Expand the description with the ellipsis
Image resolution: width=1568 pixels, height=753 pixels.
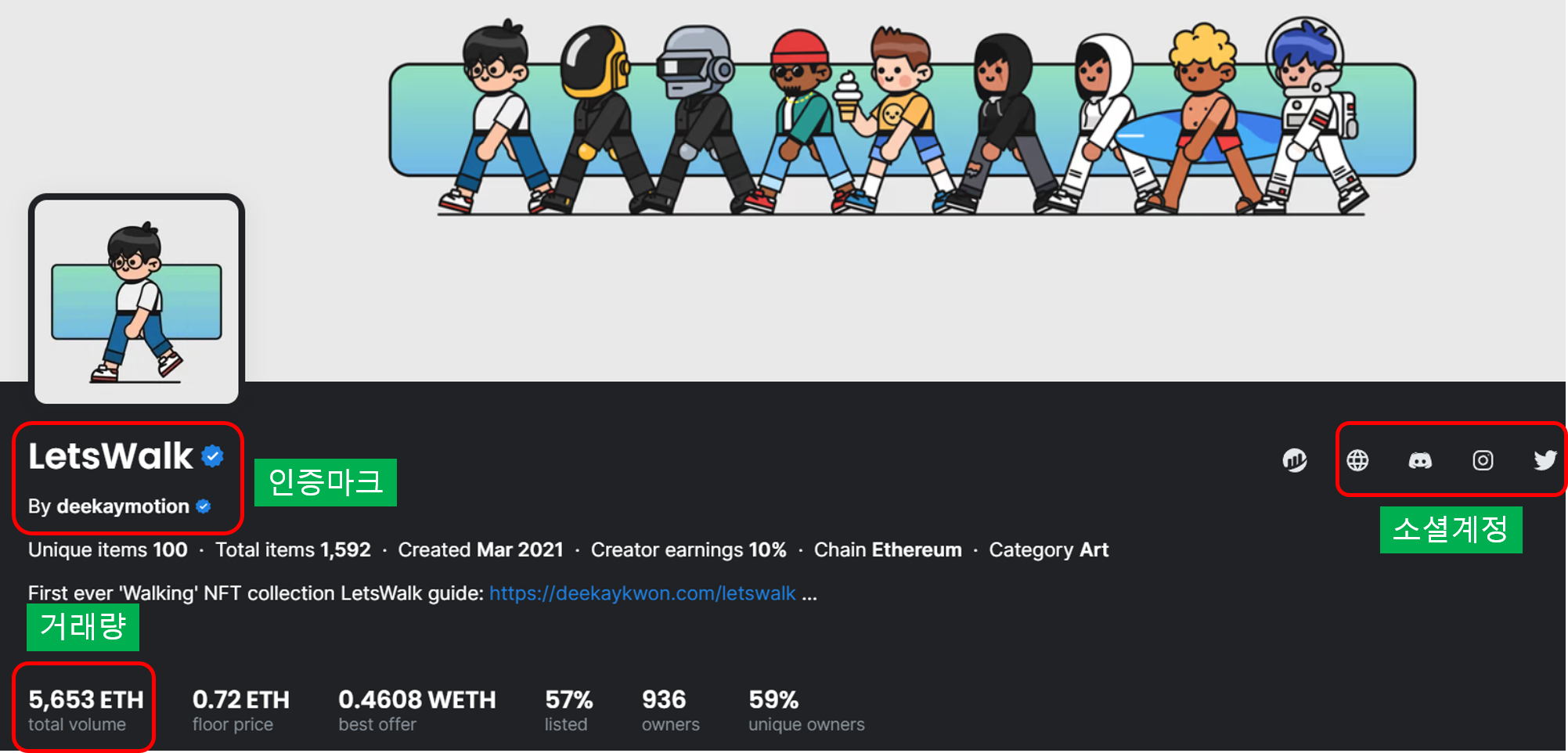[809, 593]
